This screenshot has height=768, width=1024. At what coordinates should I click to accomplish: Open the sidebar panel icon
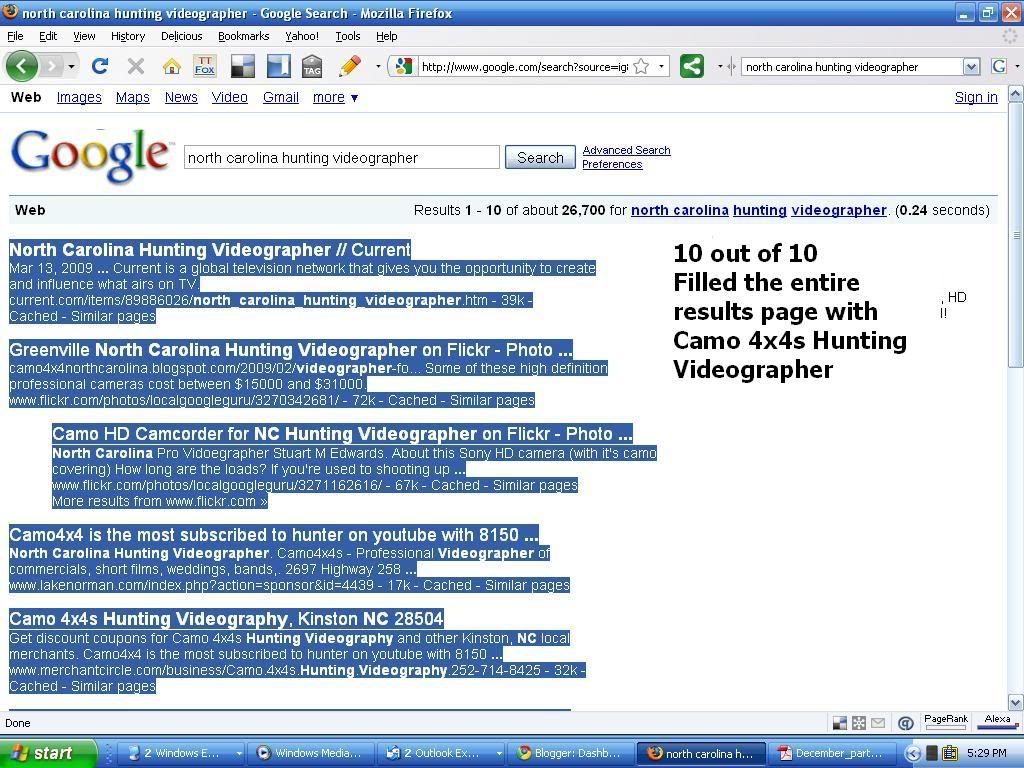[279, 66]
